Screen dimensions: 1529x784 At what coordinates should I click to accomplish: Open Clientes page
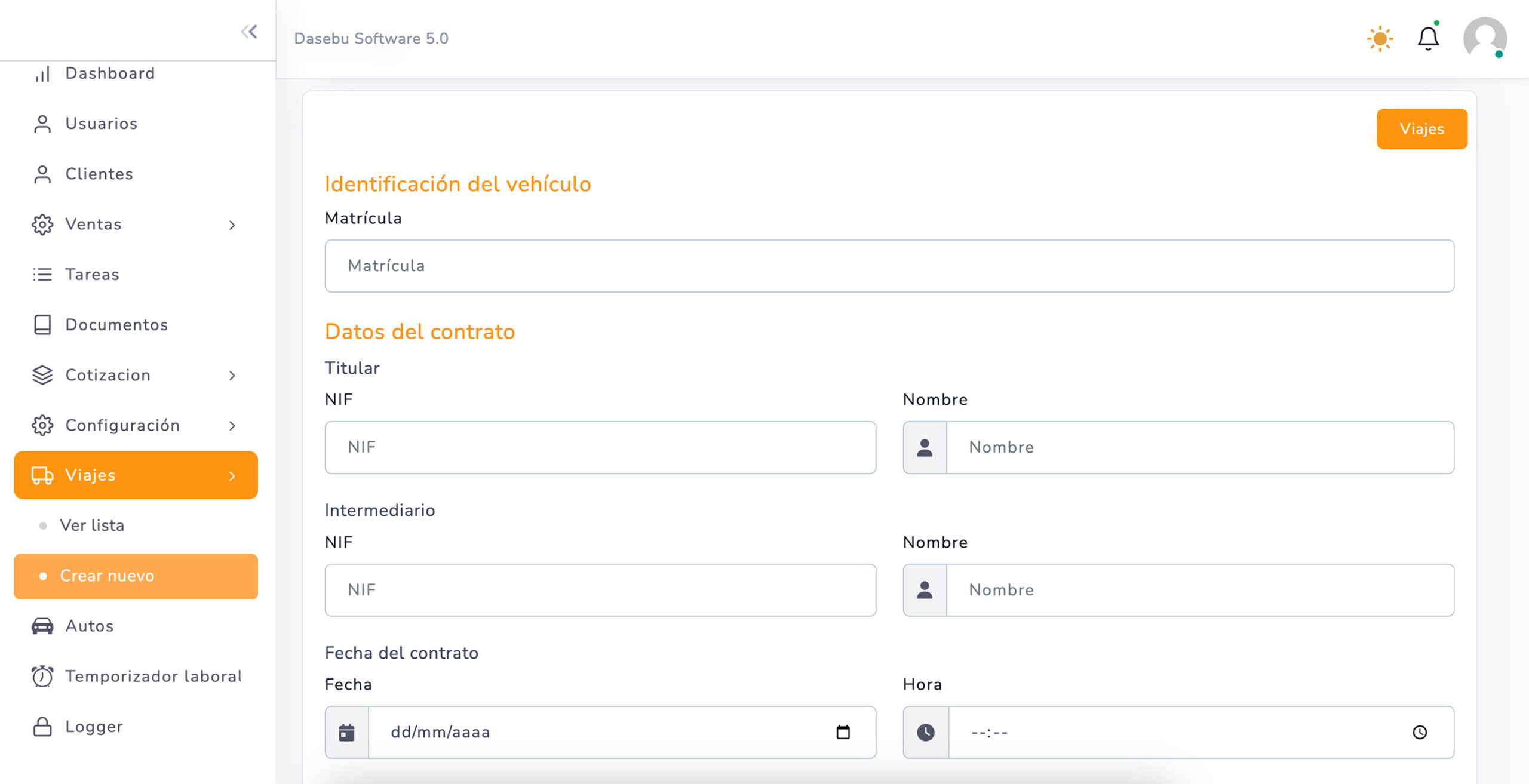136,174
